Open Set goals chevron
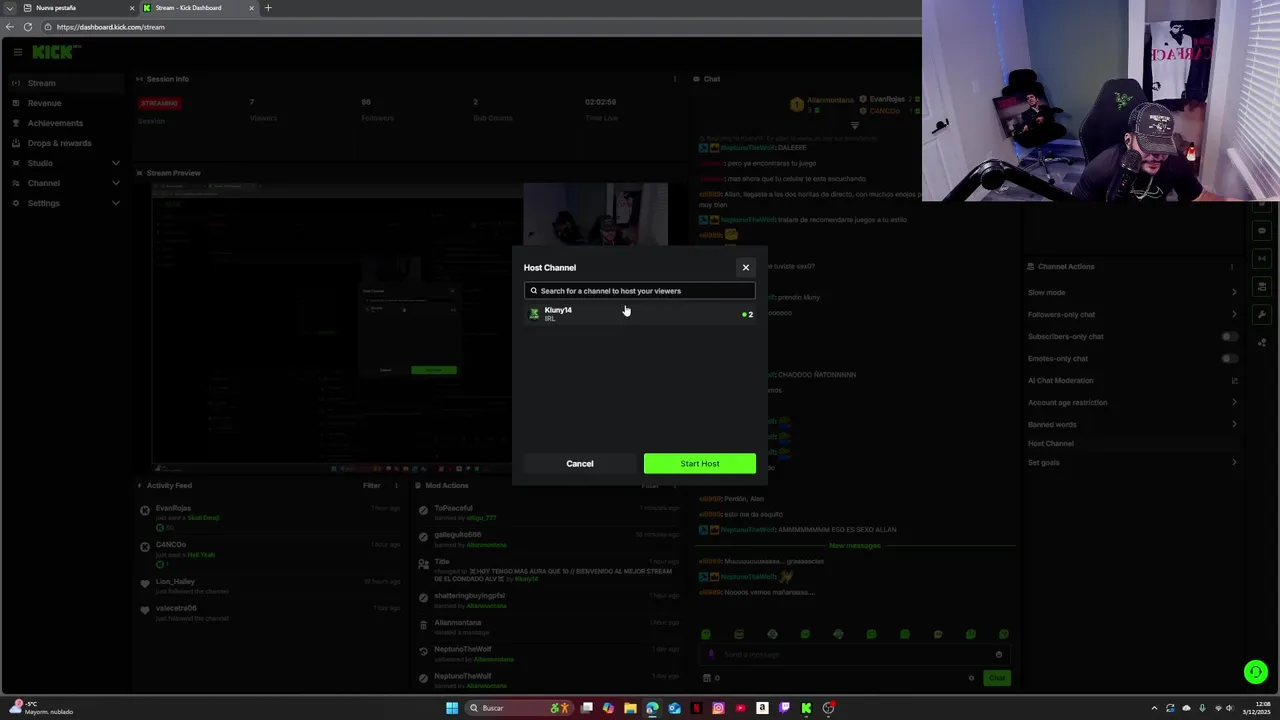 coord(1234,462)
